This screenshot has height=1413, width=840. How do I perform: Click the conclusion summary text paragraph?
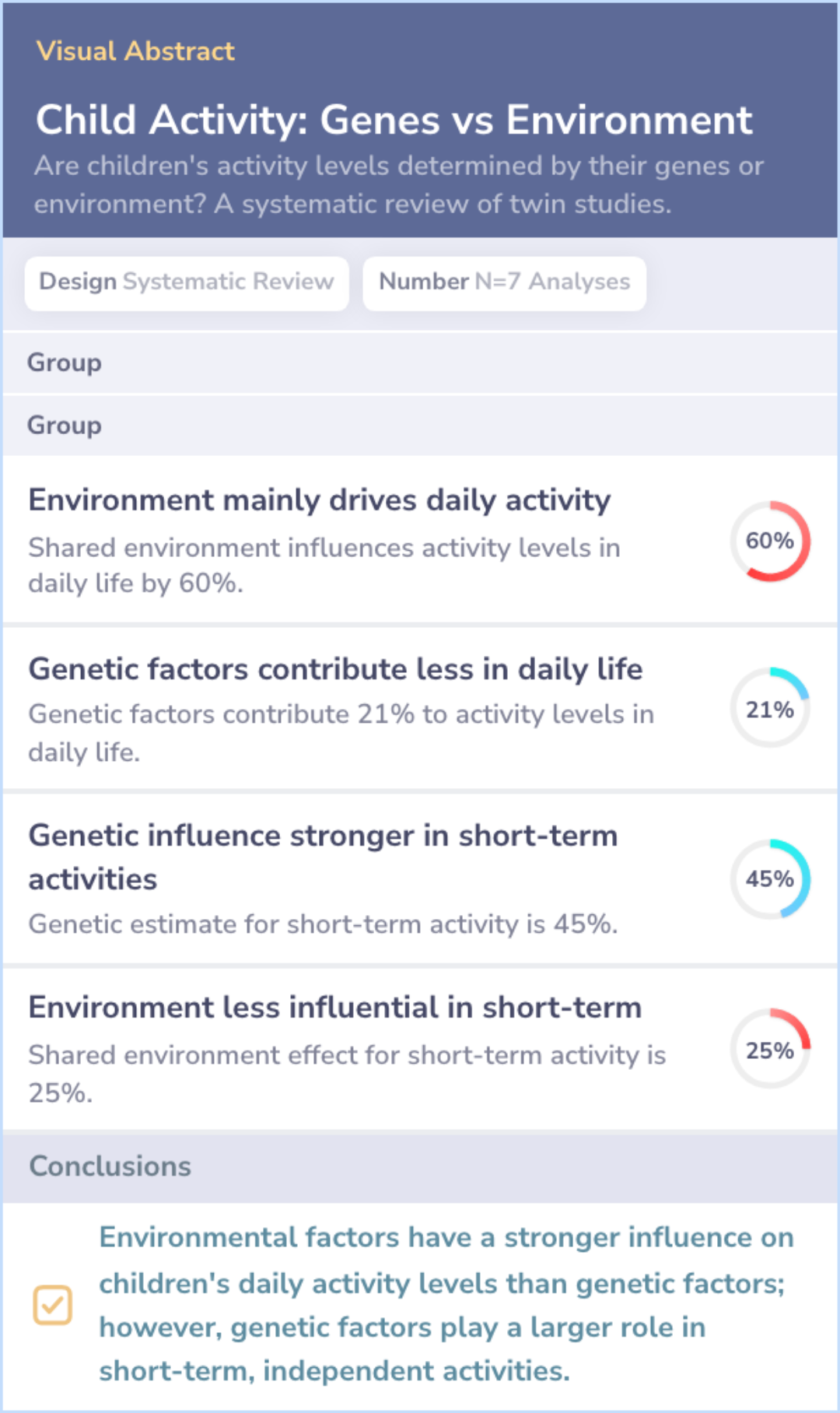[446, 1304]
